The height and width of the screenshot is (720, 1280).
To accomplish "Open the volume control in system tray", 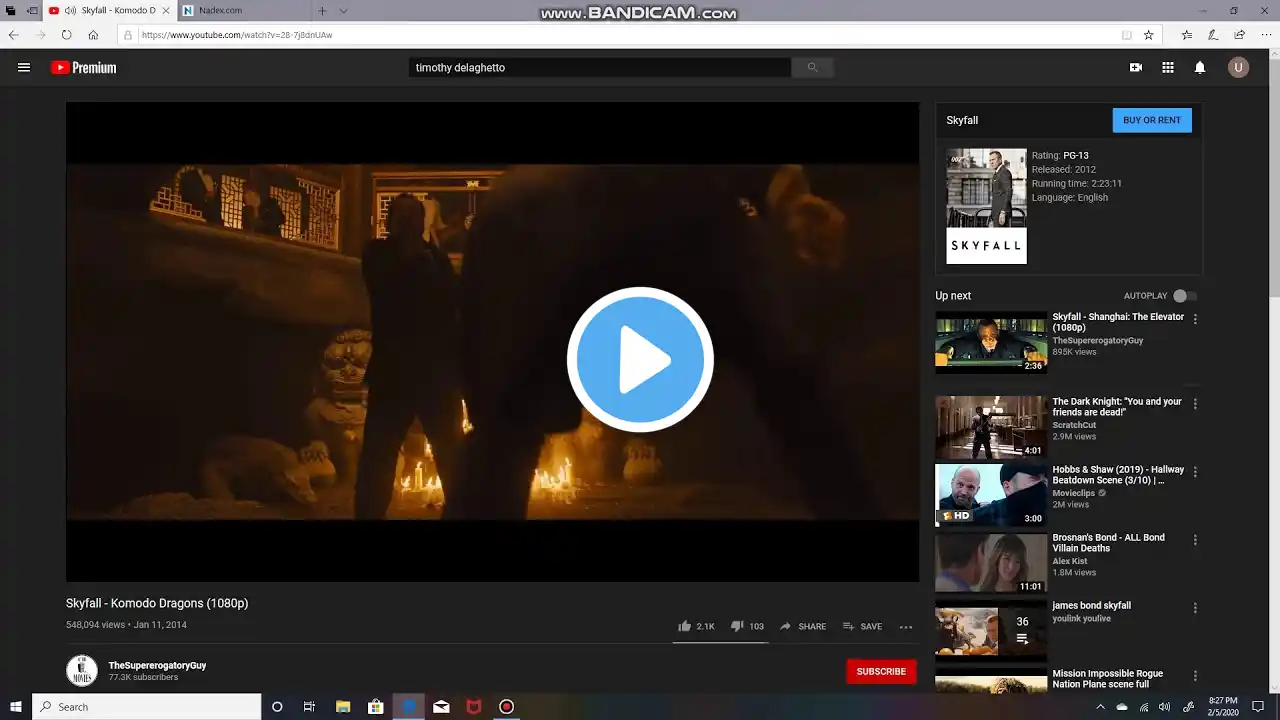I will point(1165,707).
